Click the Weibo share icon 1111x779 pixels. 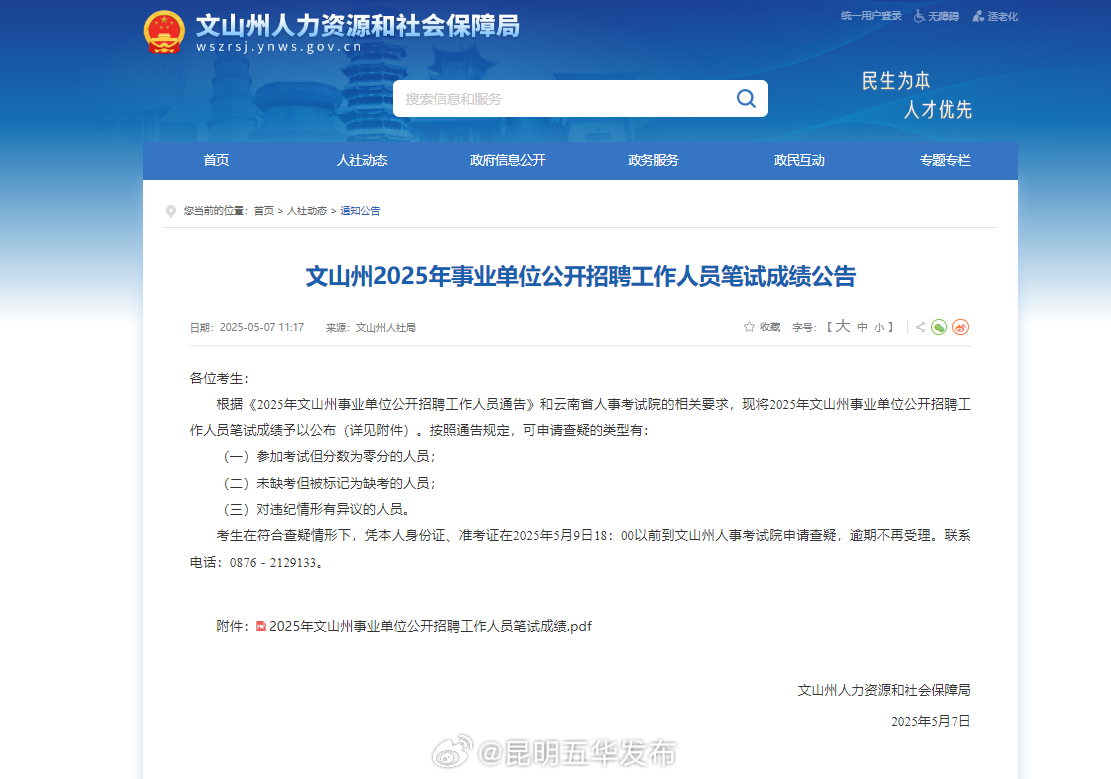pos(960,327)
